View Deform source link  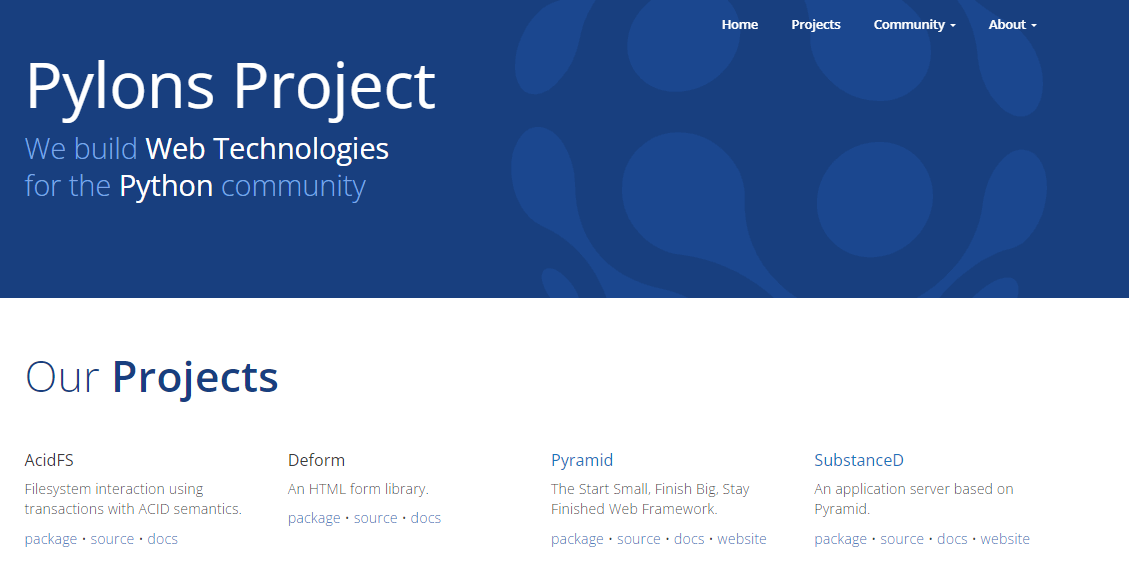coord(376,518)
